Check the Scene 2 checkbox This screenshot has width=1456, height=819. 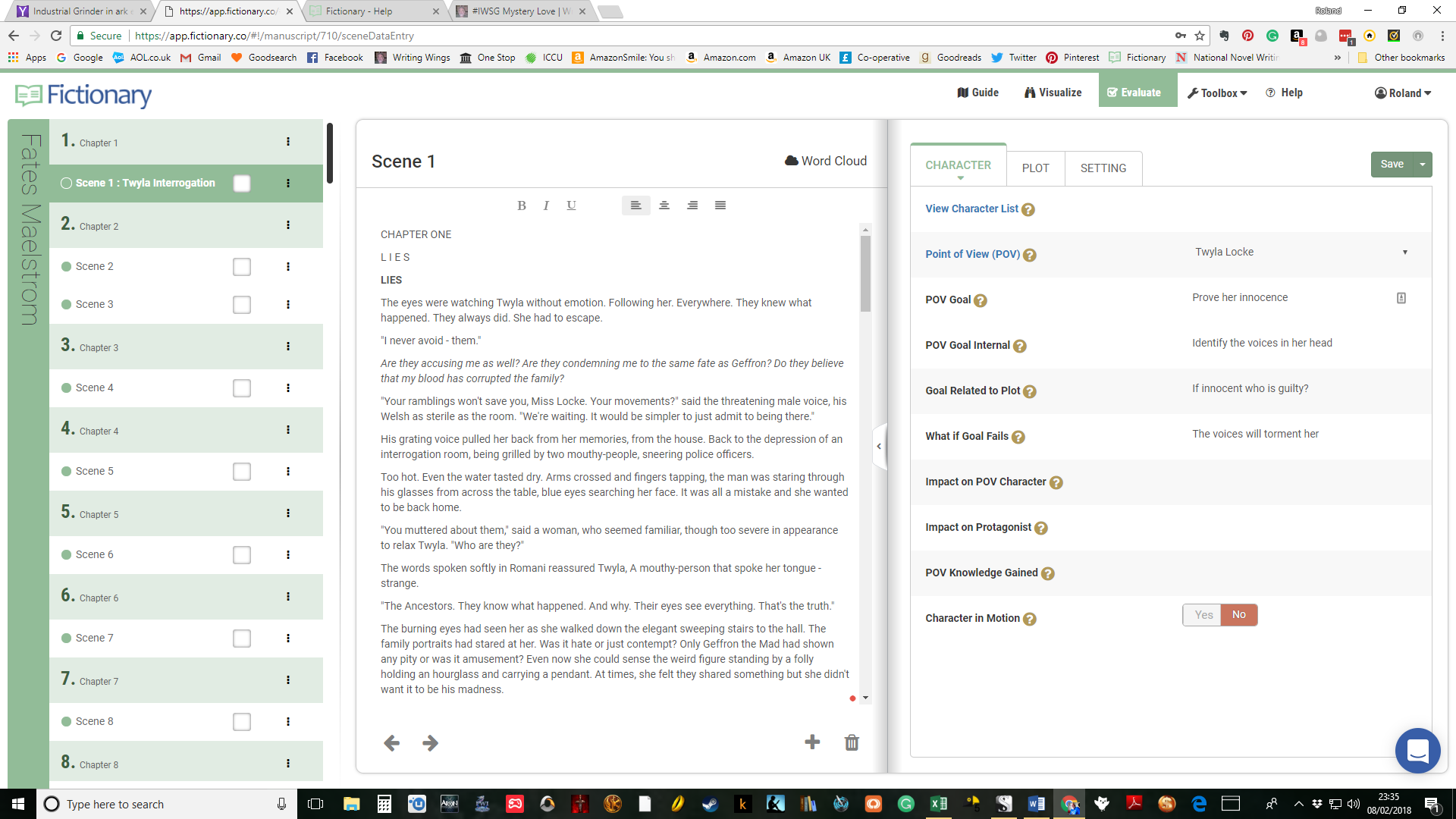click(242, 267)
